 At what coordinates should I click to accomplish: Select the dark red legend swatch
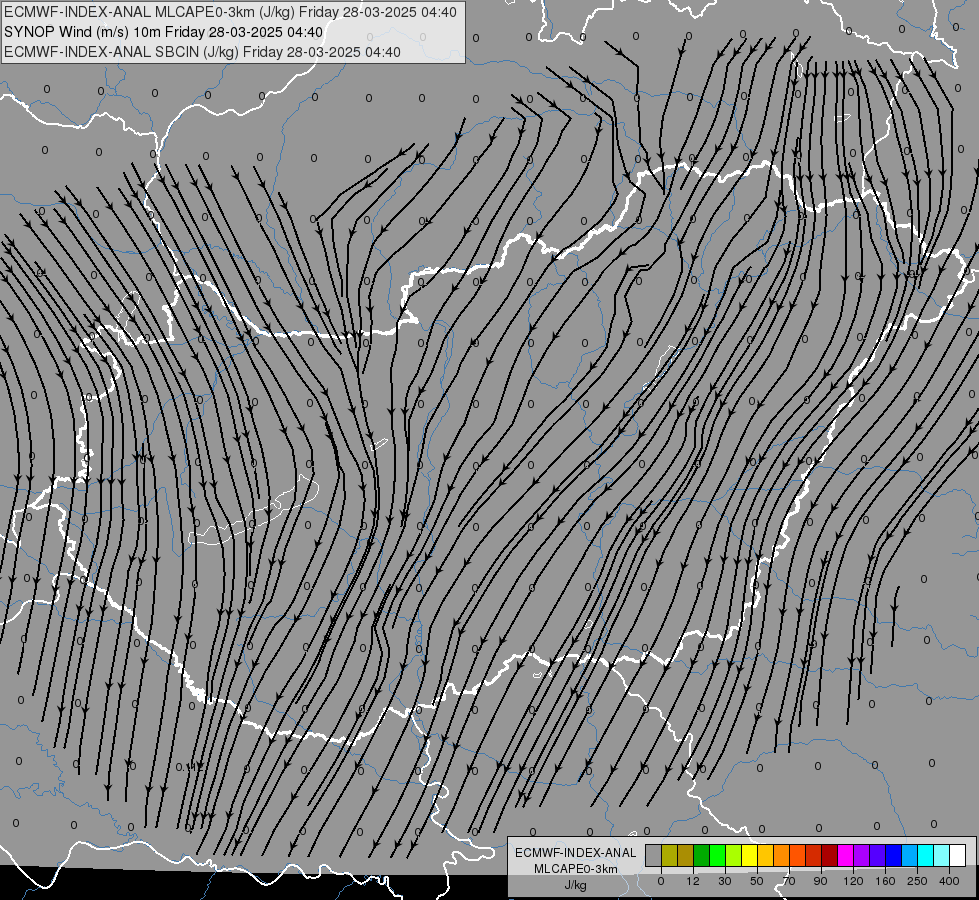[x=829, y=856]
